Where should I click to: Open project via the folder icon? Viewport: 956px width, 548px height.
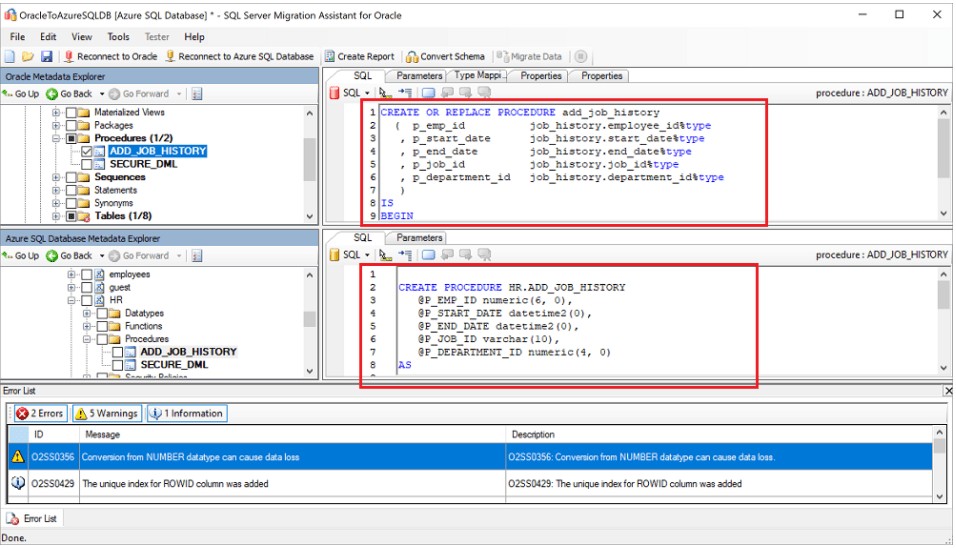28,57
